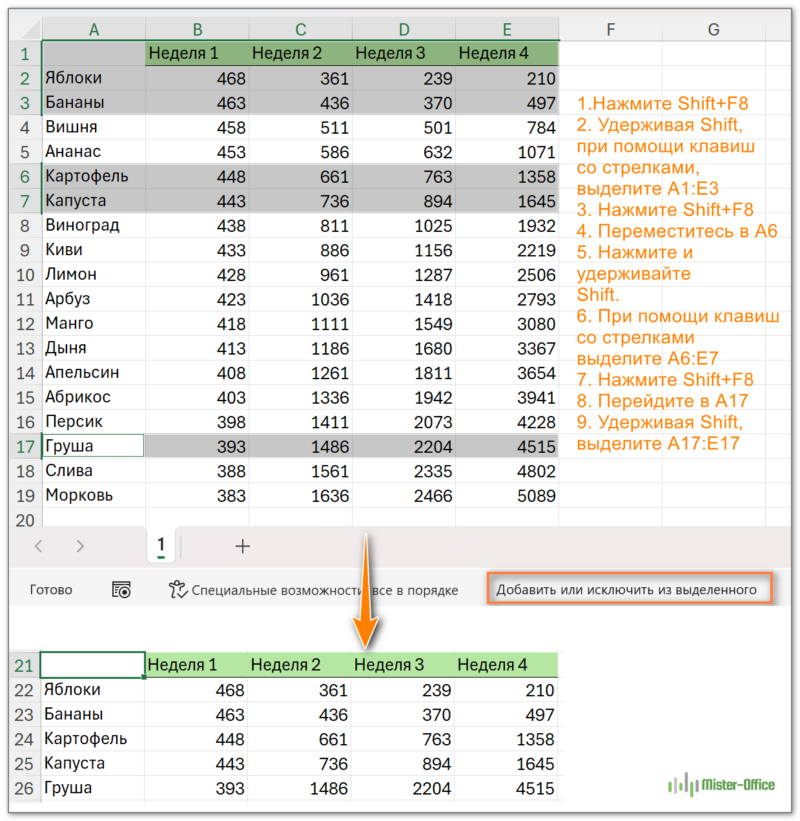800x821 pixels.
Task: Select cell E19 with value 5089
Action: pos(506,495)
